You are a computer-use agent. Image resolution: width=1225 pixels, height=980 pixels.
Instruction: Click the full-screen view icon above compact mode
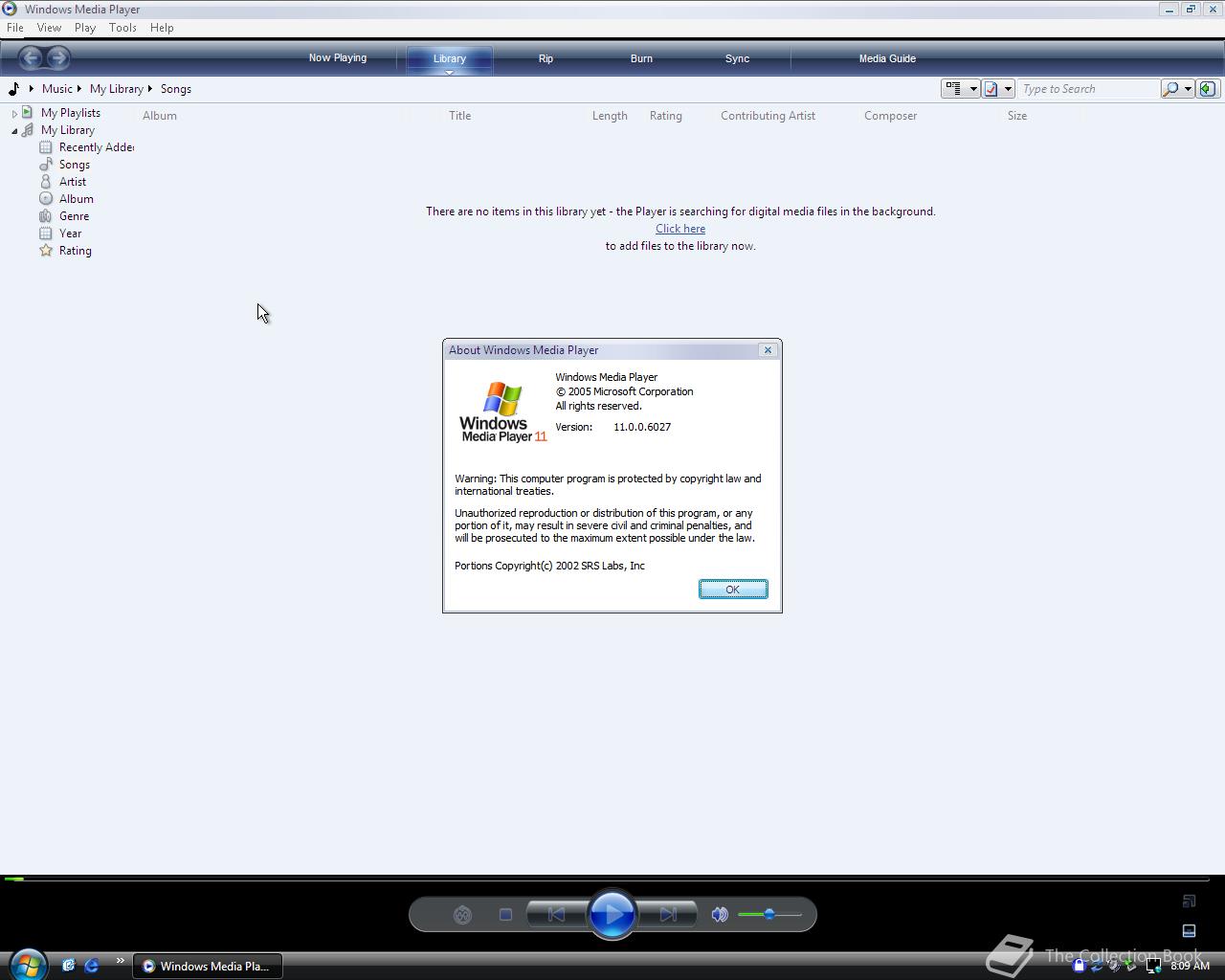1189,901
